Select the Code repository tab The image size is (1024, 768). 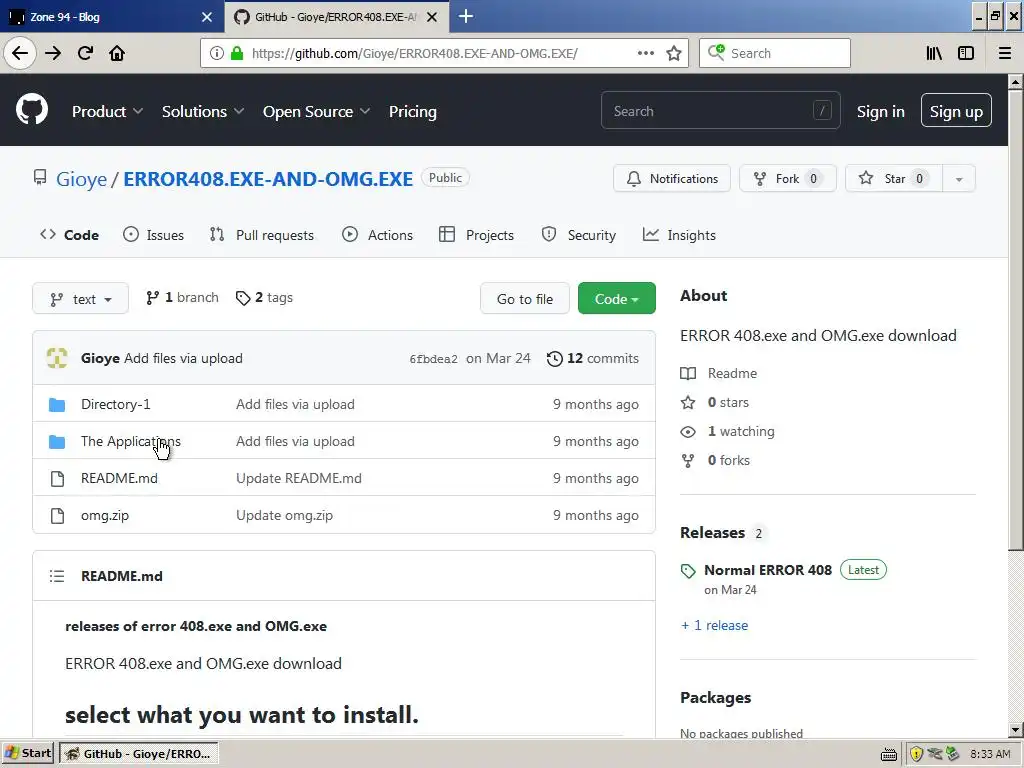coord(69,235)
